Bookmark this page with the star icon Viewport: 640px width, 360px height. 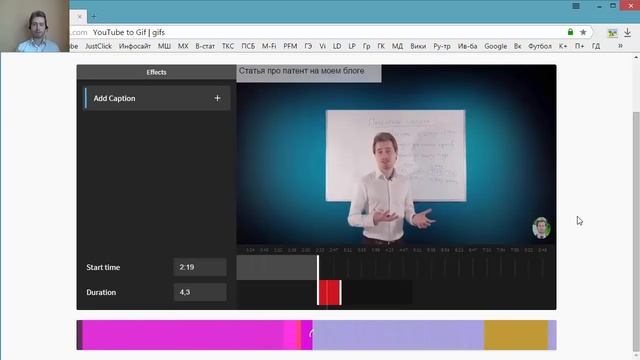click(583, 32)
